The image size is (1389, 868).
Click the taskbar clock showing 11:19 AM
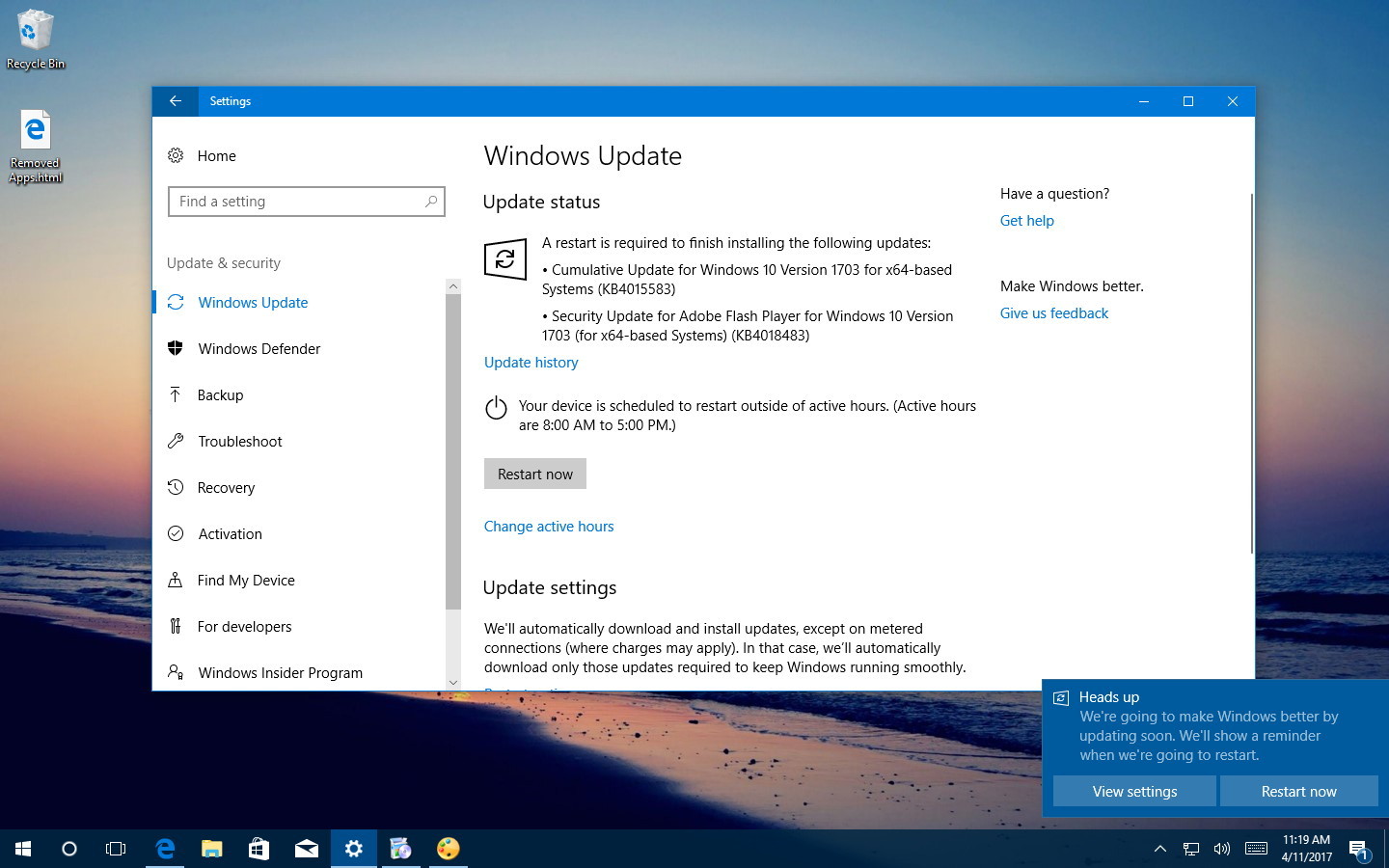pos(1306,849)
